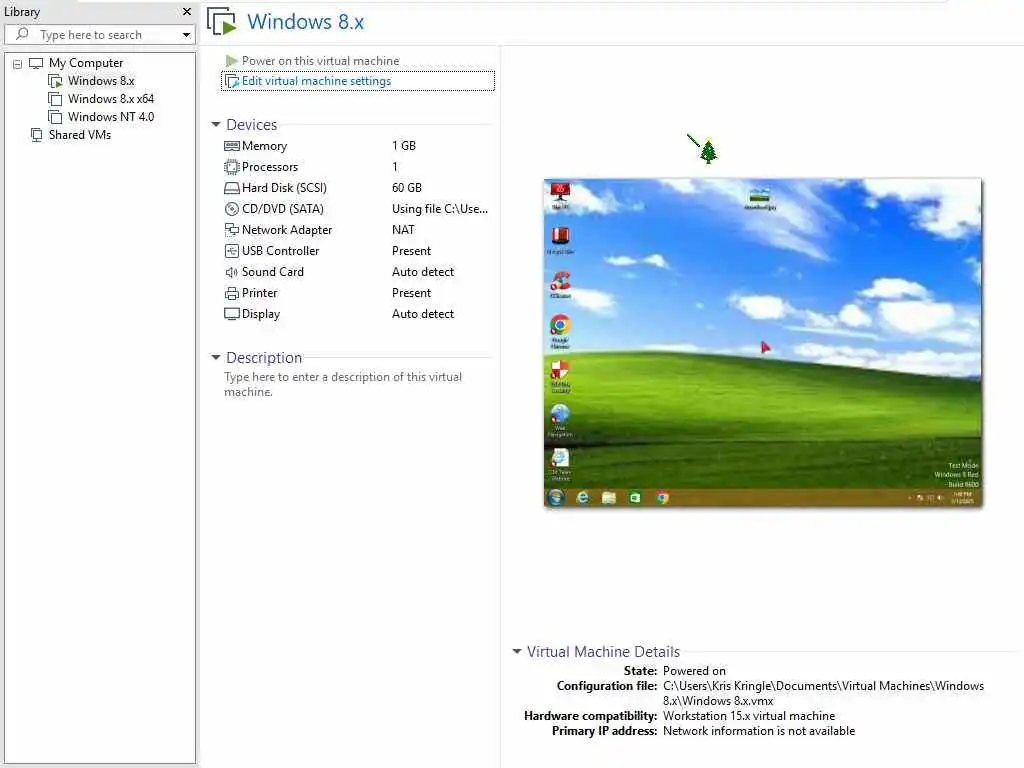Click the 1 GB memory value
Image resolution: width=1024 pixels, height=768 pixels.
coord(404,146)
